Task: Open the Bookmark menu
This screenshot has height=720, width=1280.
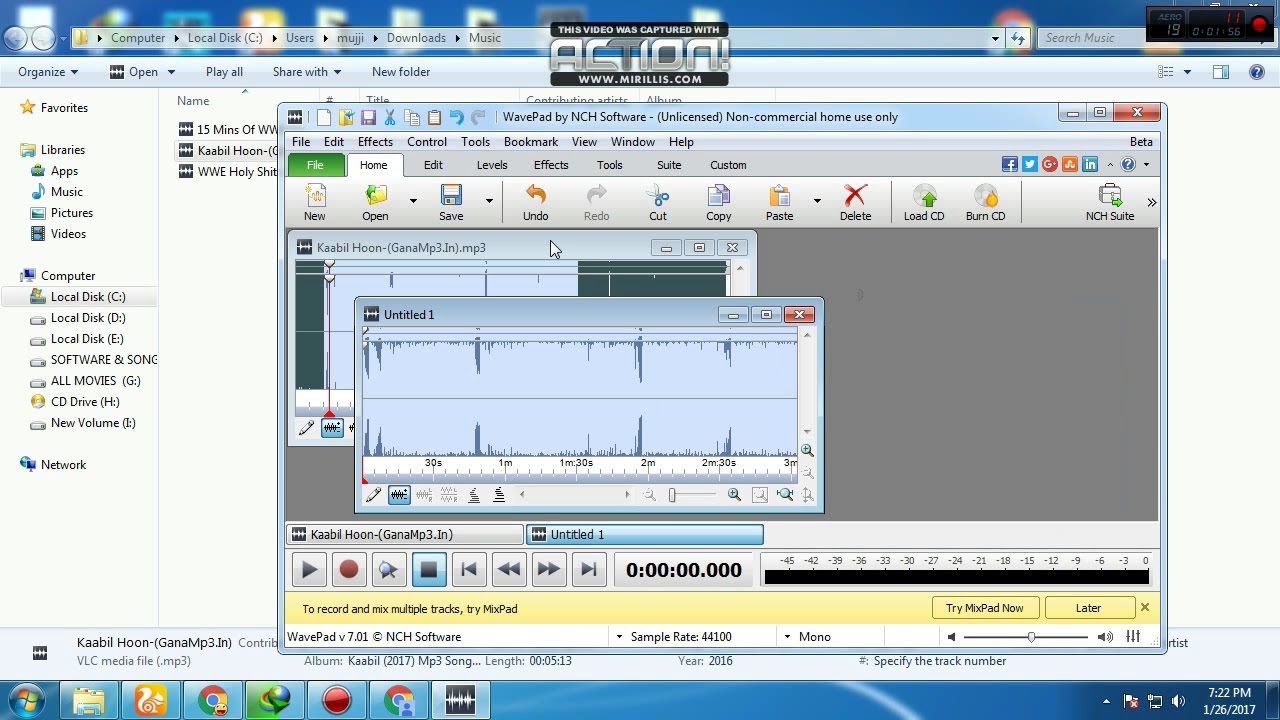Action: click(x=531, y=142)
